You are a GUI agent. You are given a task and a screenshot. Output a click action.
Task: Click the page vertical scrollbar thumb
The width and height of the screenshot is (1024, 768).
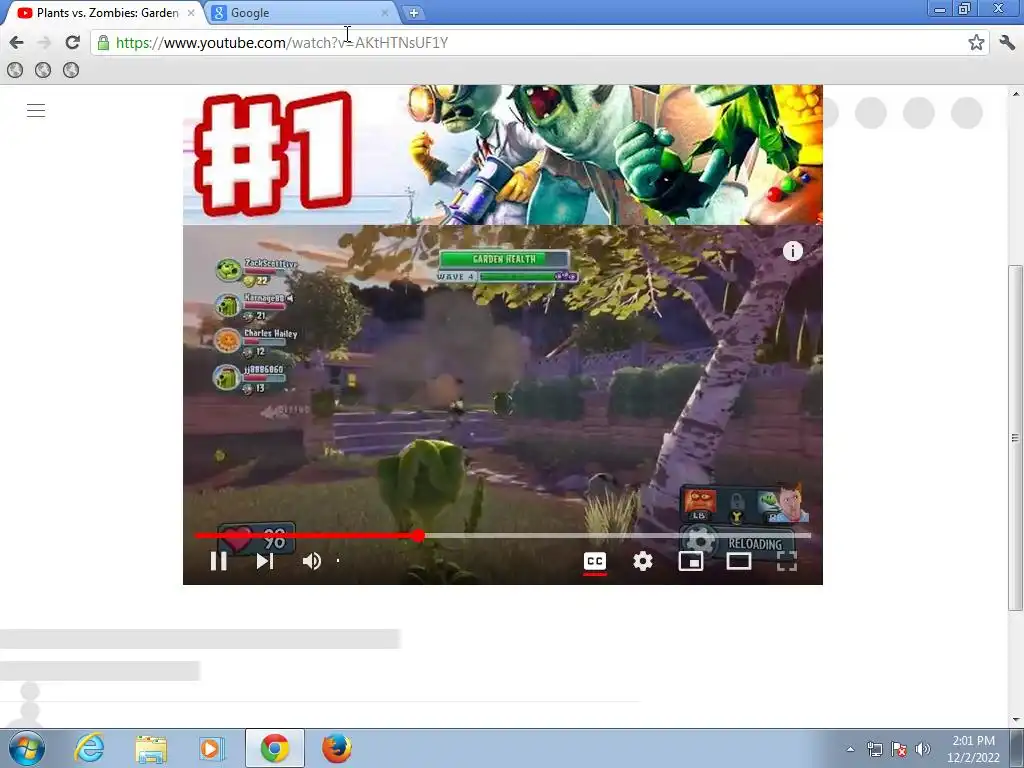click(1016, 438)
